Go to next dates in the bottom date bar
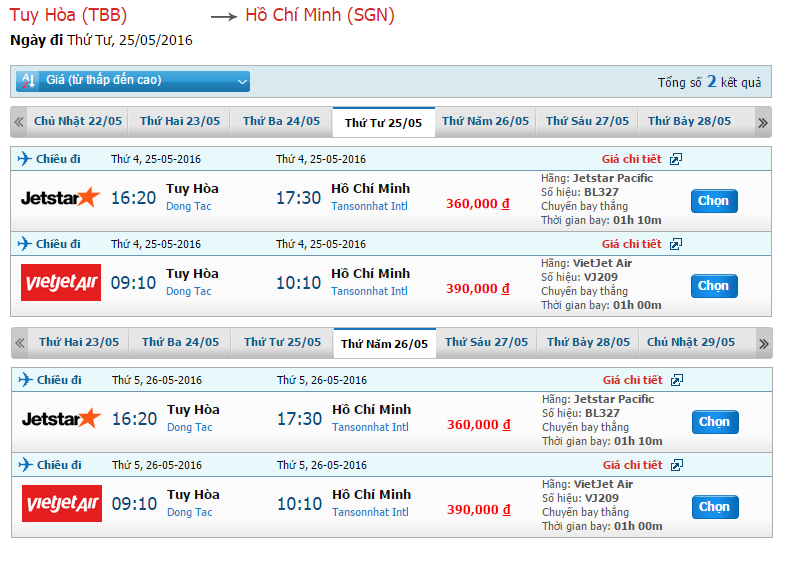The height and width of the screenshot is (563, 790). [762, 343]
